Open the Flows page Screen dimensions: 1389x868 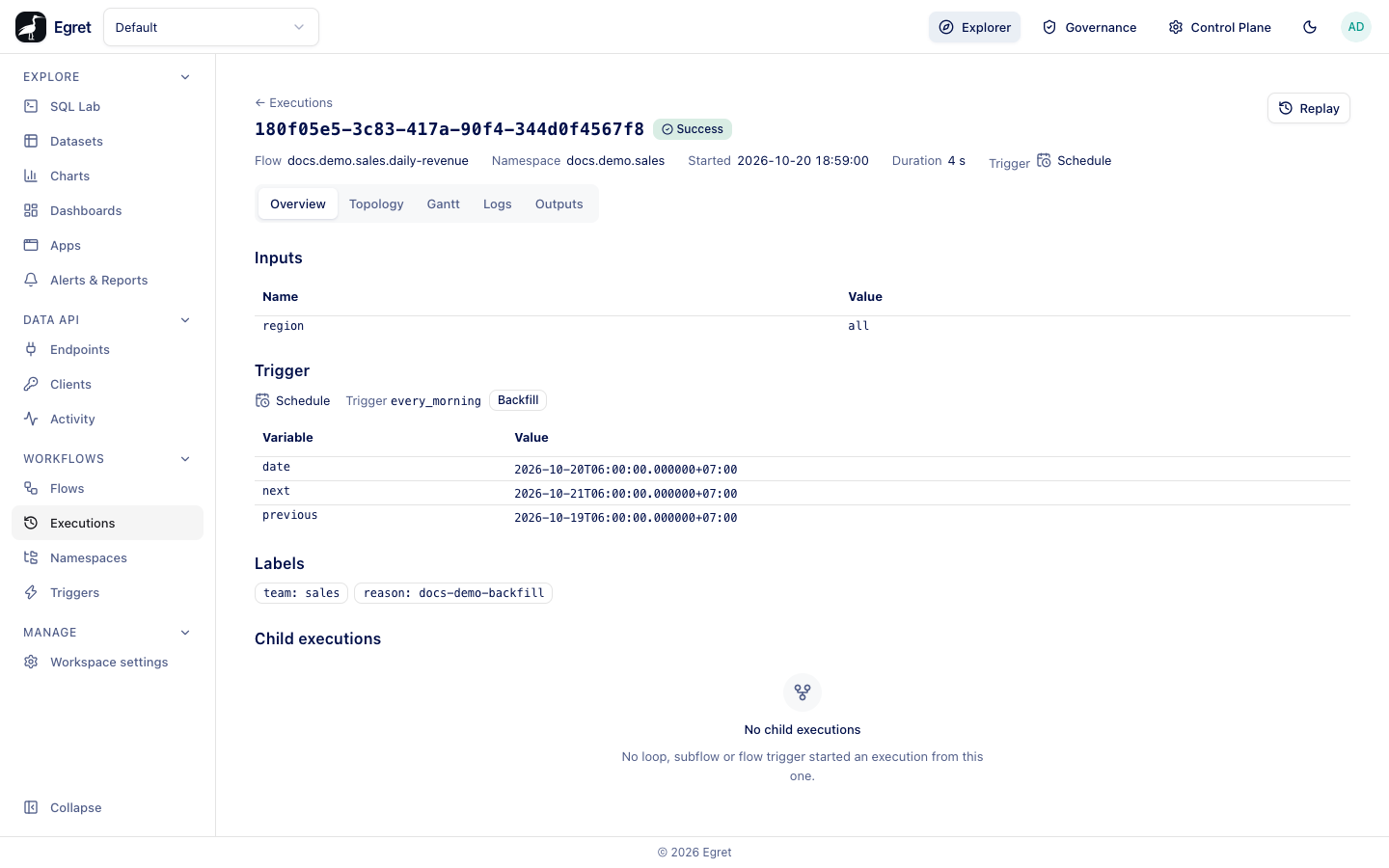[107, 488]
